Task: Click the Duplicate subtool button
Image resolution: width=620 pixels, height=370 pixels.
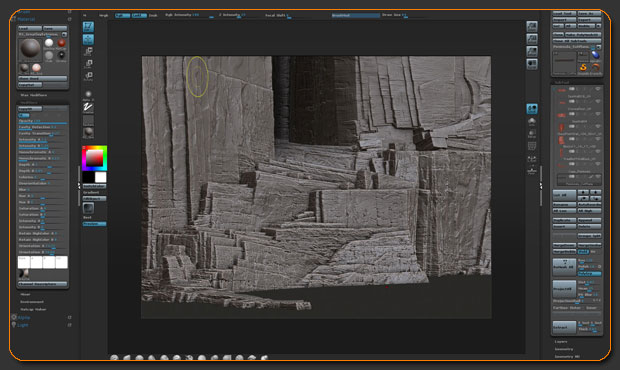Action: (x=564, y=220)
